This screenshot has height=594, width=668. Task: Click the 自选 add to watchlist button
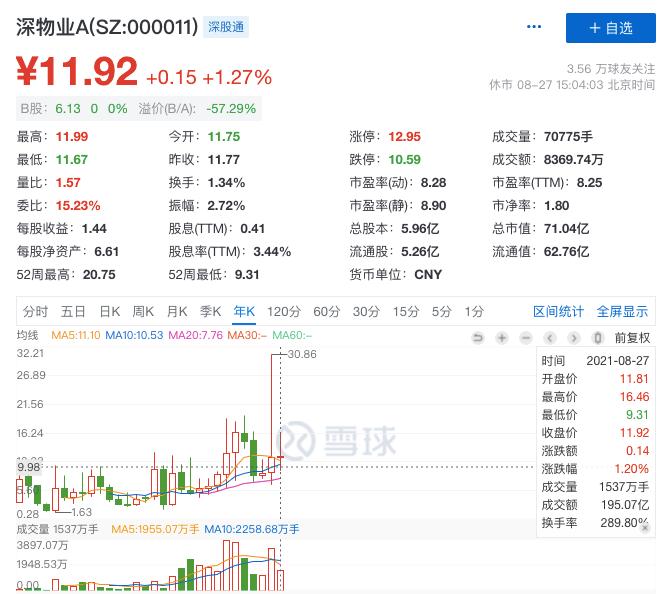610,28
